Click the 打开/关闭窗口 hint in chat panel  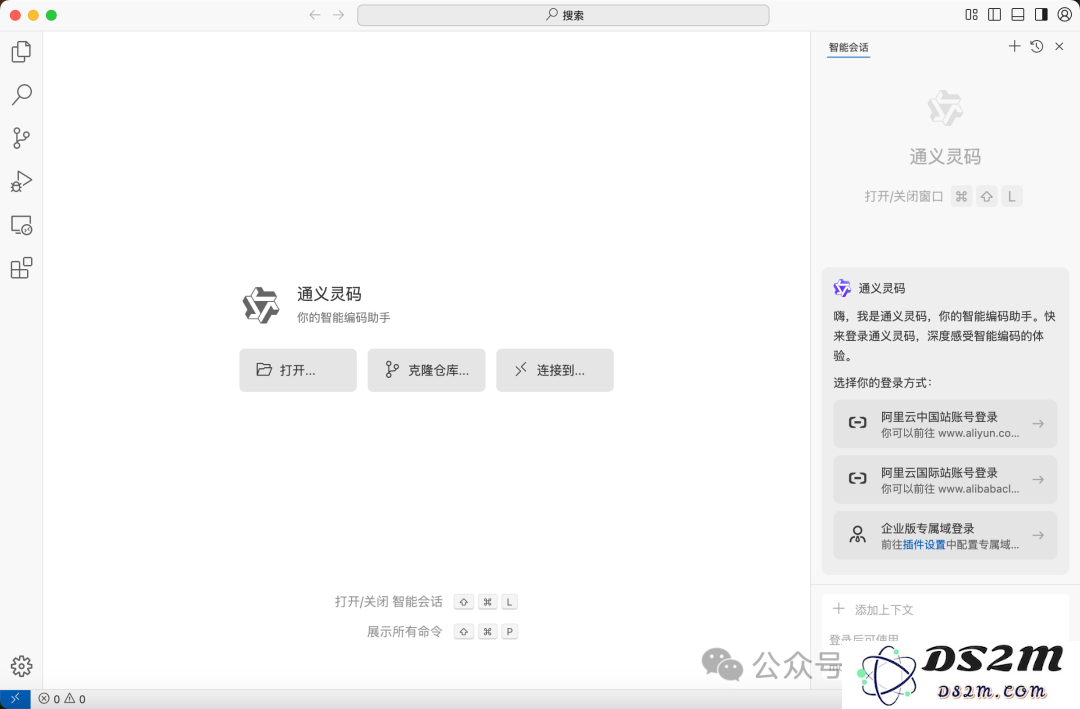pyautogui.click(x=943, y=196)
